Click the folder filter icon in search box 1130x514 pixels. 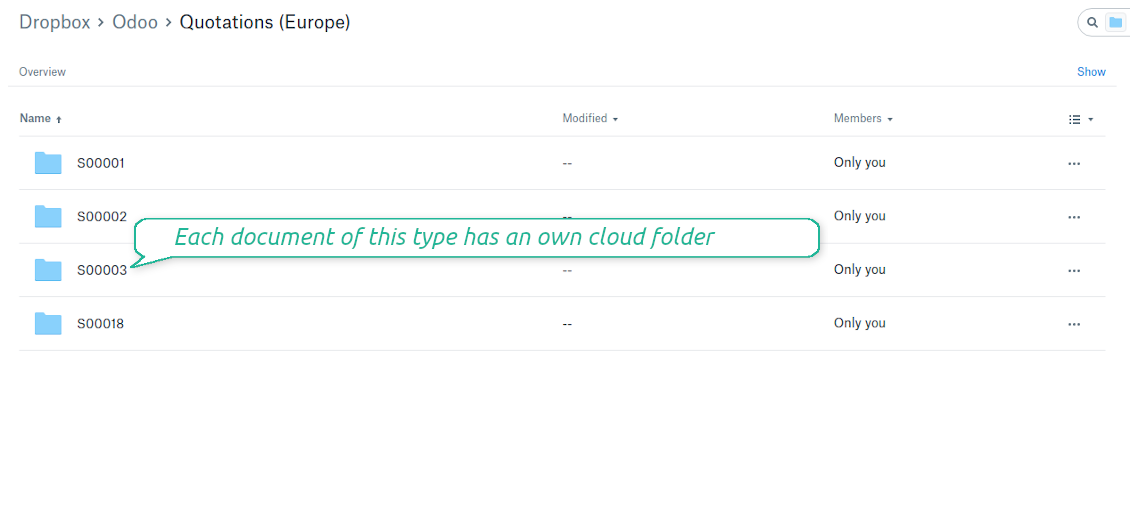[1115, 22]
